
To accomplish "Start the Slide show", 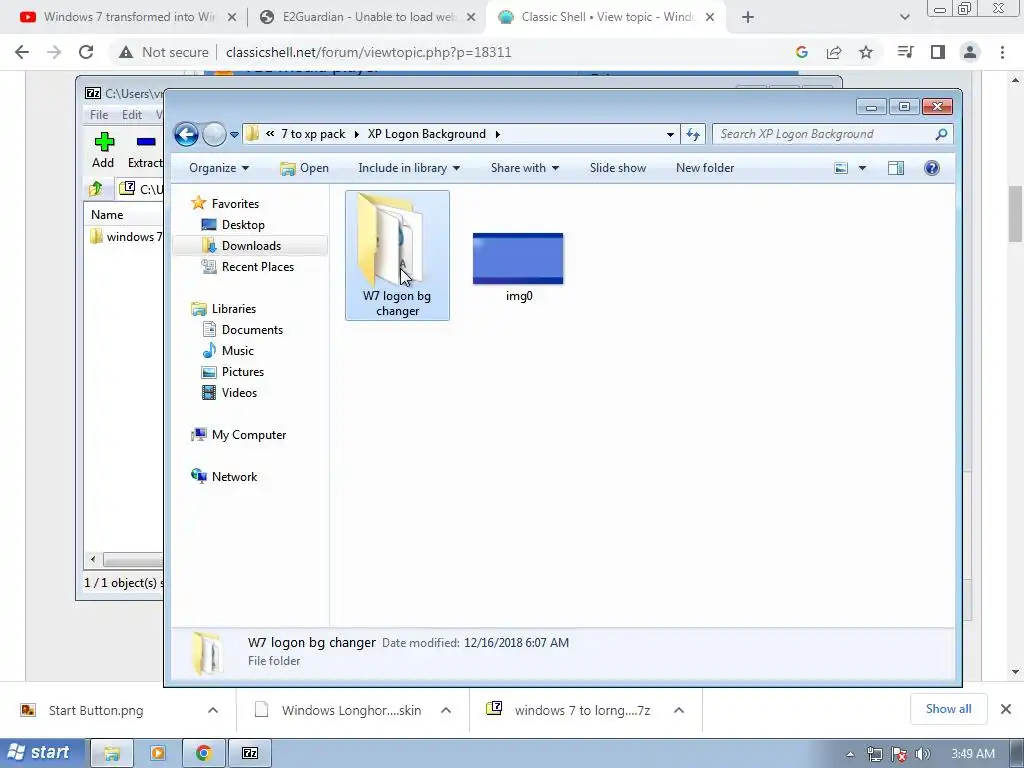I will coord(618,168).
